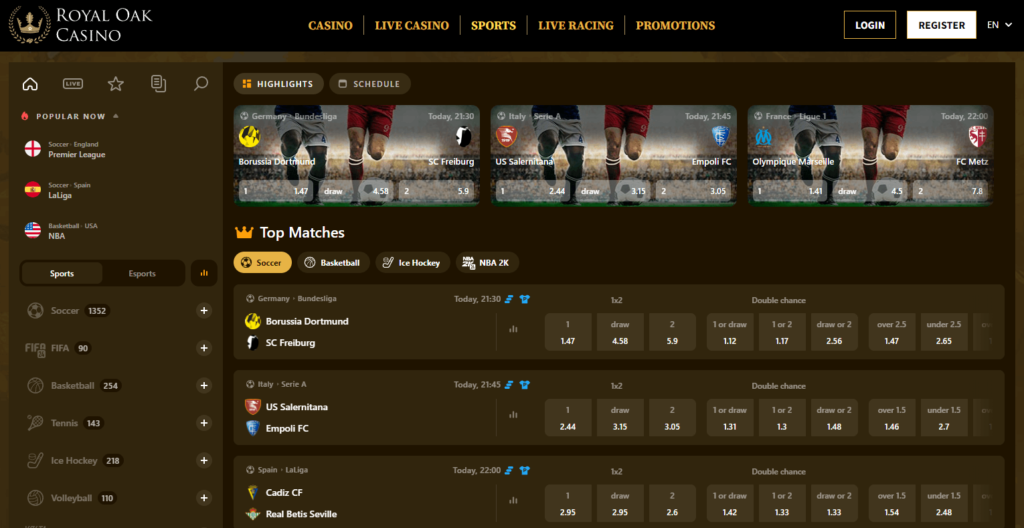Open the LIVE events icon

[72, 84]
